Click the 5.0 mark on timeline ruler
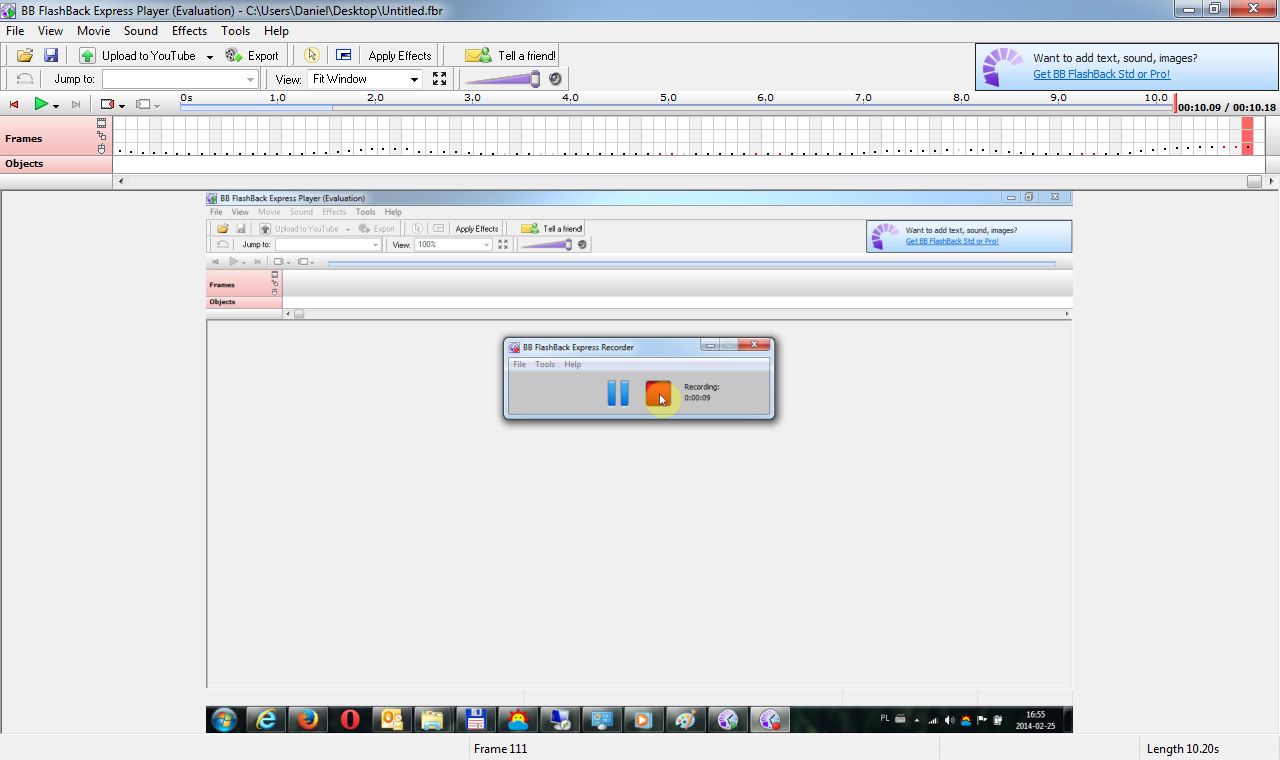The width and height of the screenshot is (1280, 760). (x=667, y=98)
